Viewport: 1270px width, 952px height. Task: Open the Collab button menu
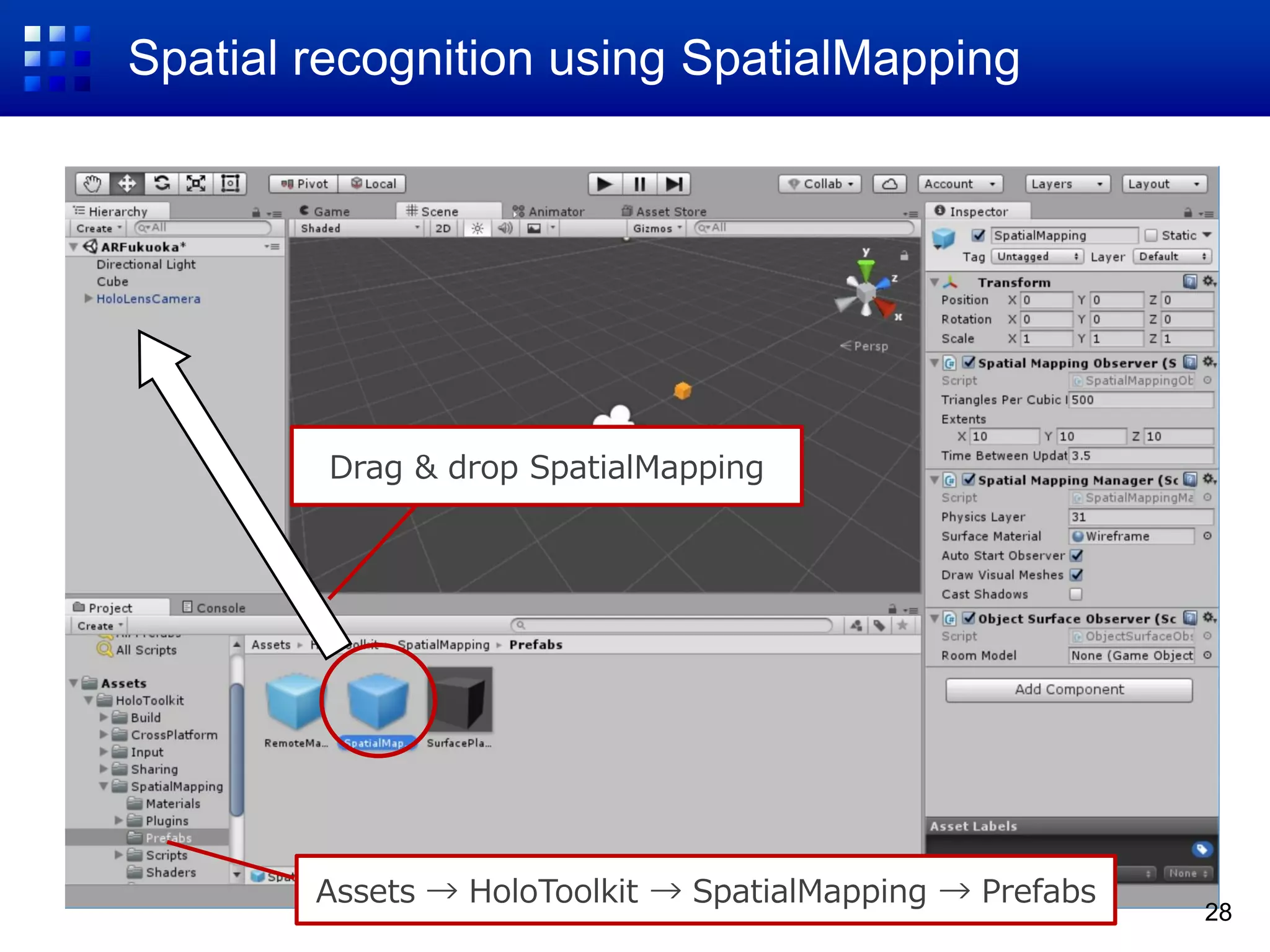pos(820,184)
